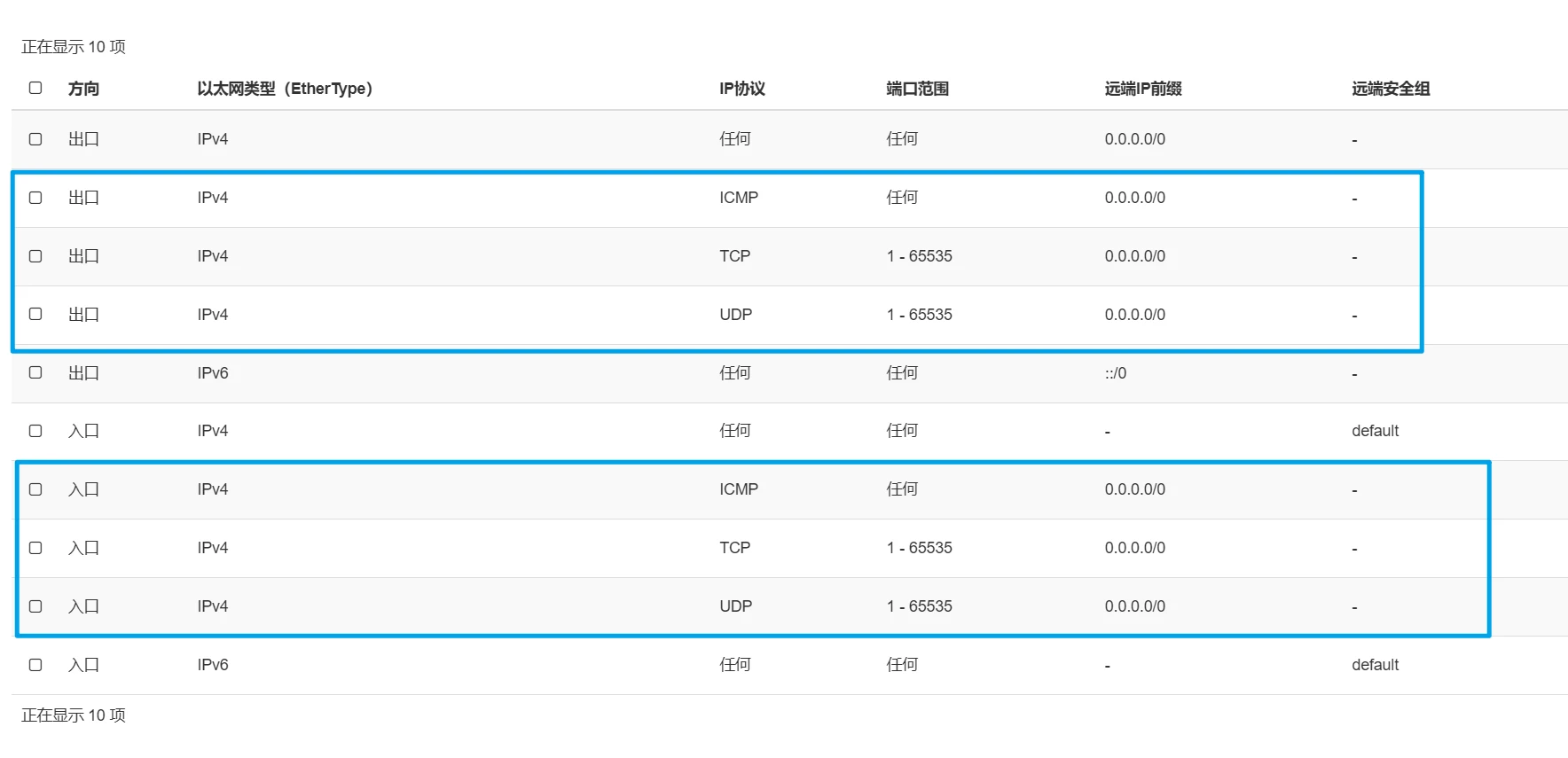
Task: Select the egress IPv4 ICMP rule checkbox
Action: click(35, 198)
